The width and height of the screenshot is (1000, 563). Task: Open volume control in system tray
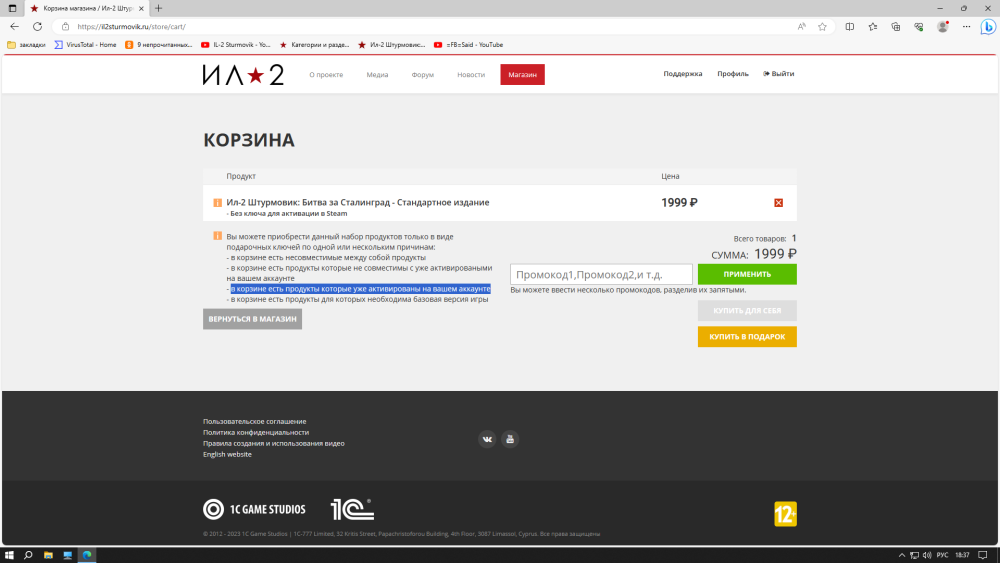(x=927, y=555)
